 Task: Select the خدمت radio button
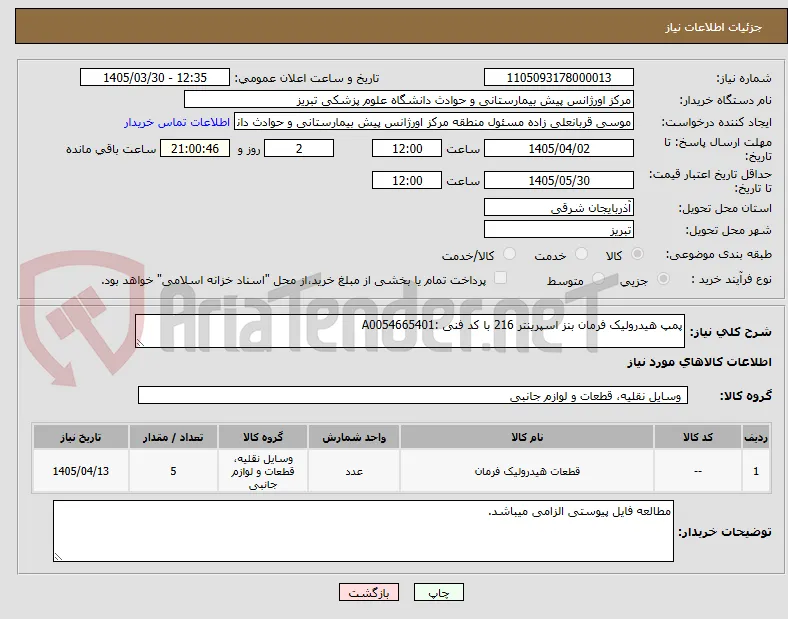click(x=581, y=254)
